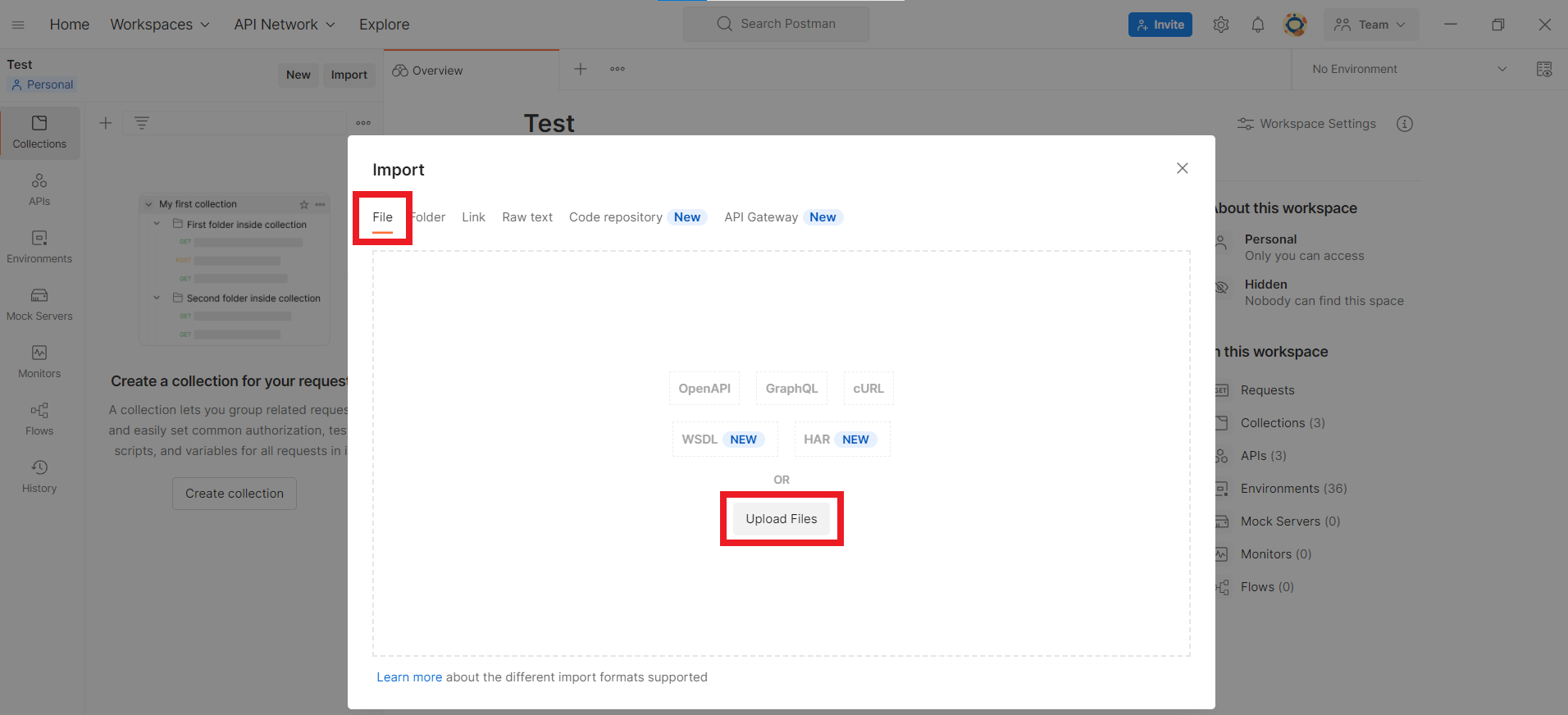Click the Upload Files button
The image size is (1568, 715).
[x=782, y=519]
